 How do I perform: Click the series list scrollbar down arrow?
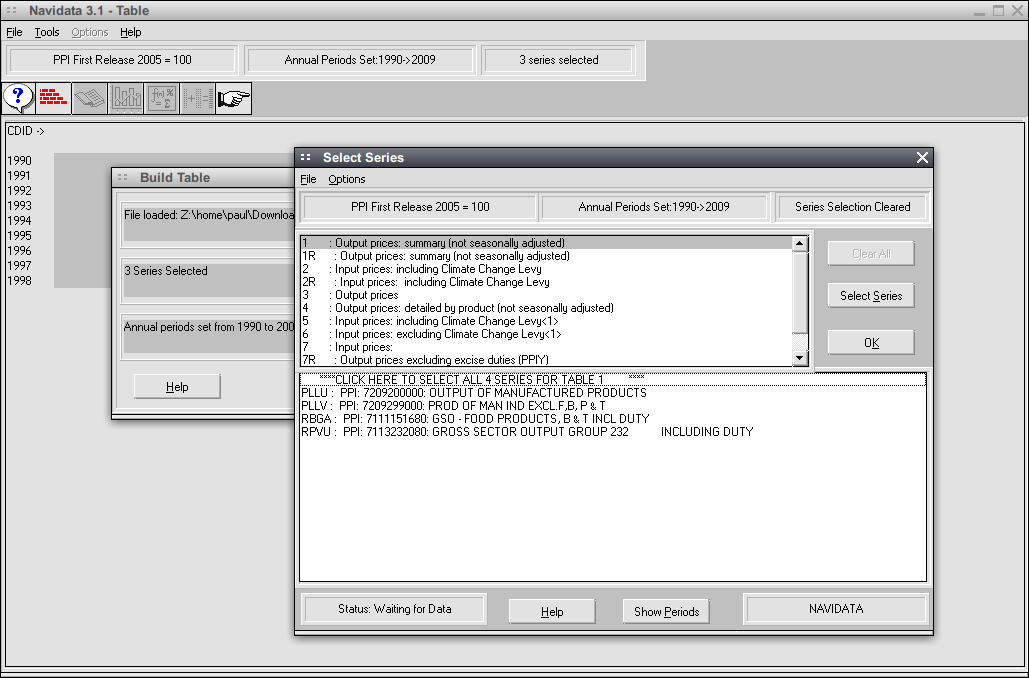[800, 358]
